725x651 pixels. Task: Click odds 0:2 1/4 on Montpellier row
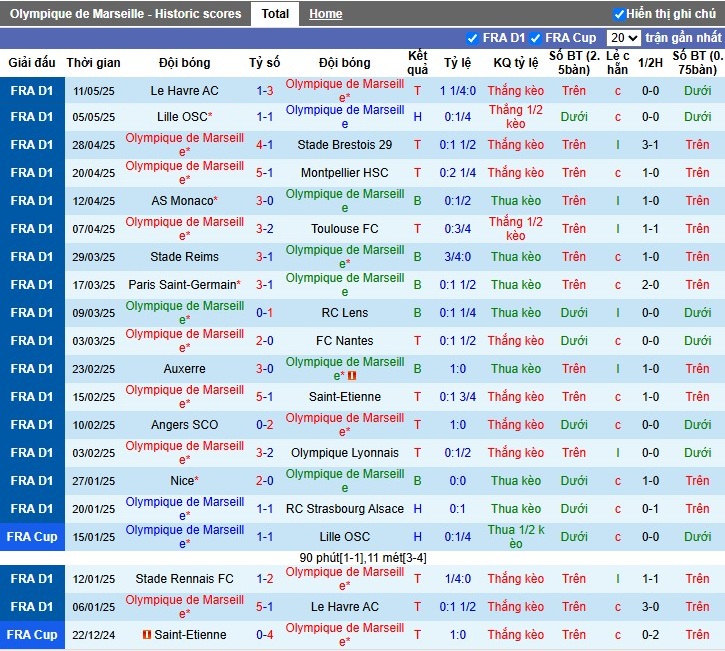(458, 173)
